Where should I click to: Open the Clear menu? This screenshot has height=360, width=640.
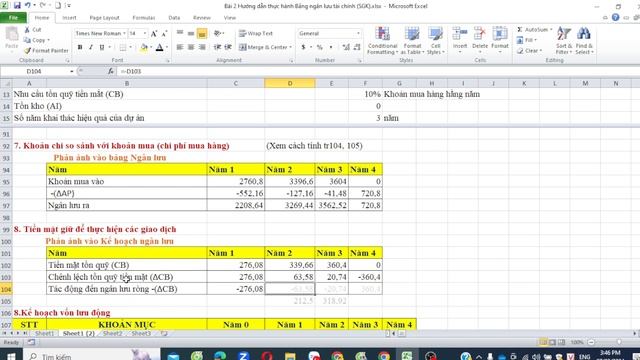point(529,51)
